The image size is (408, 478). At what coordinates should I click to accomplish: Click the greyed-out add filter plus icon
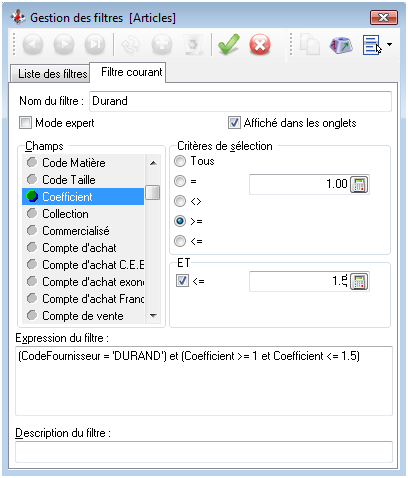(162, 44)
